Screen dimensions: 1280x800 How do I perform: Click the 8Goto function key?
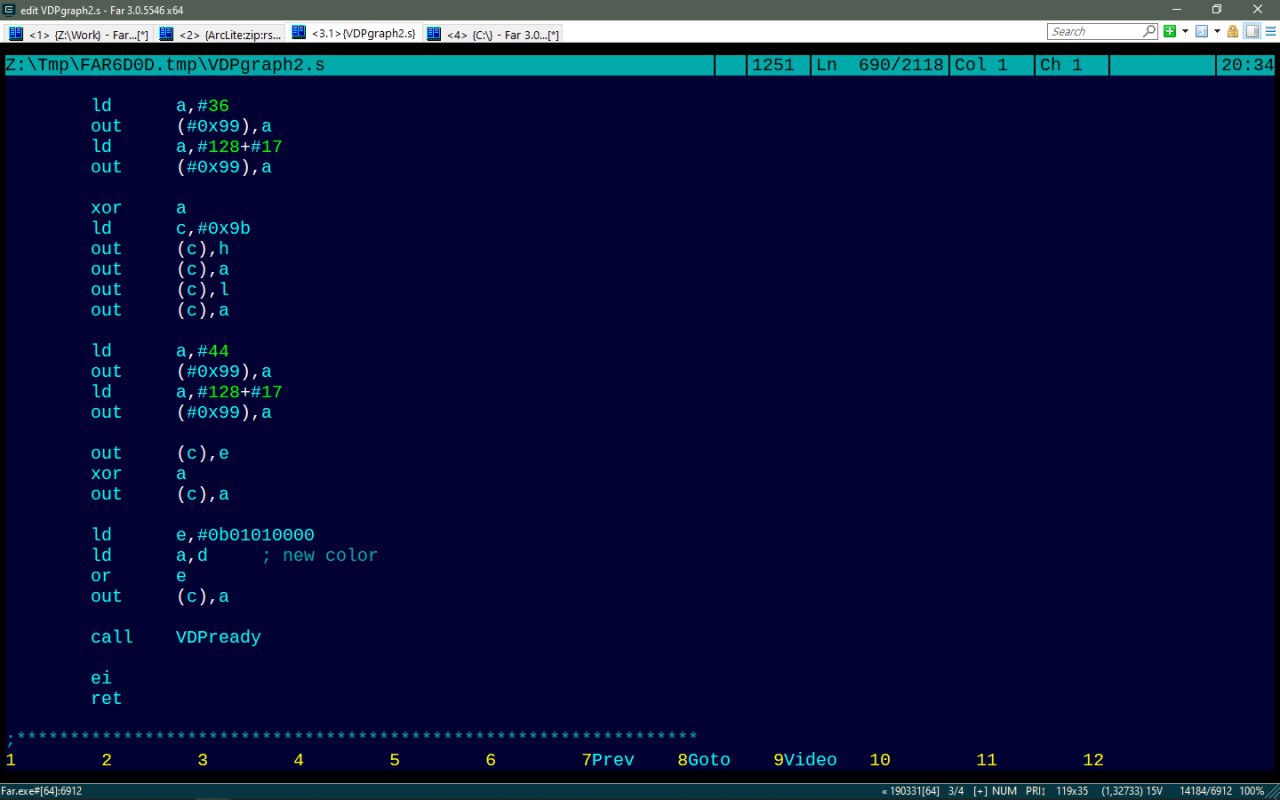coord(704,760)
